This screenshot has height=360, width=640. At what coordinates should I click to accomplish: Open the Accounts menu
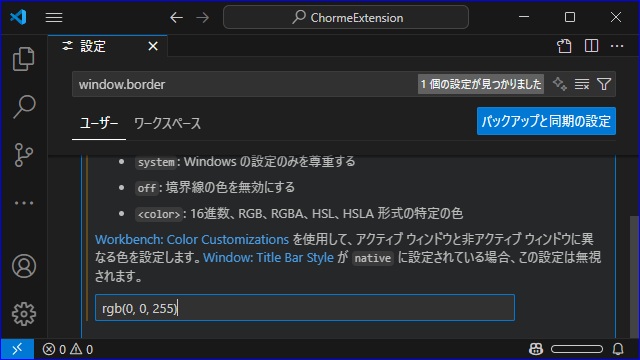24,266
